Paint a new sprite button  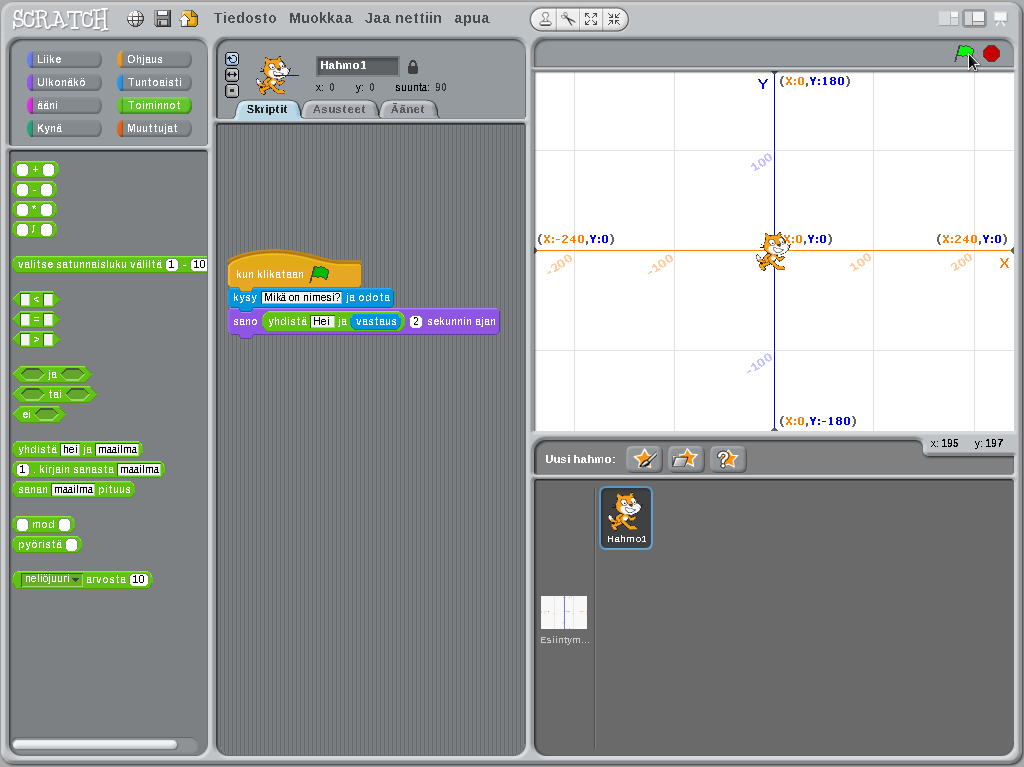click(645, 459)
